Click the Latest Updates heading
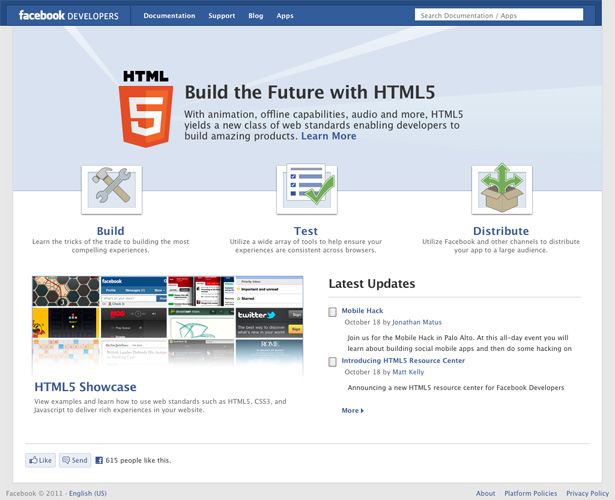The width and height of the screenshot is (615, 500). 372,284
